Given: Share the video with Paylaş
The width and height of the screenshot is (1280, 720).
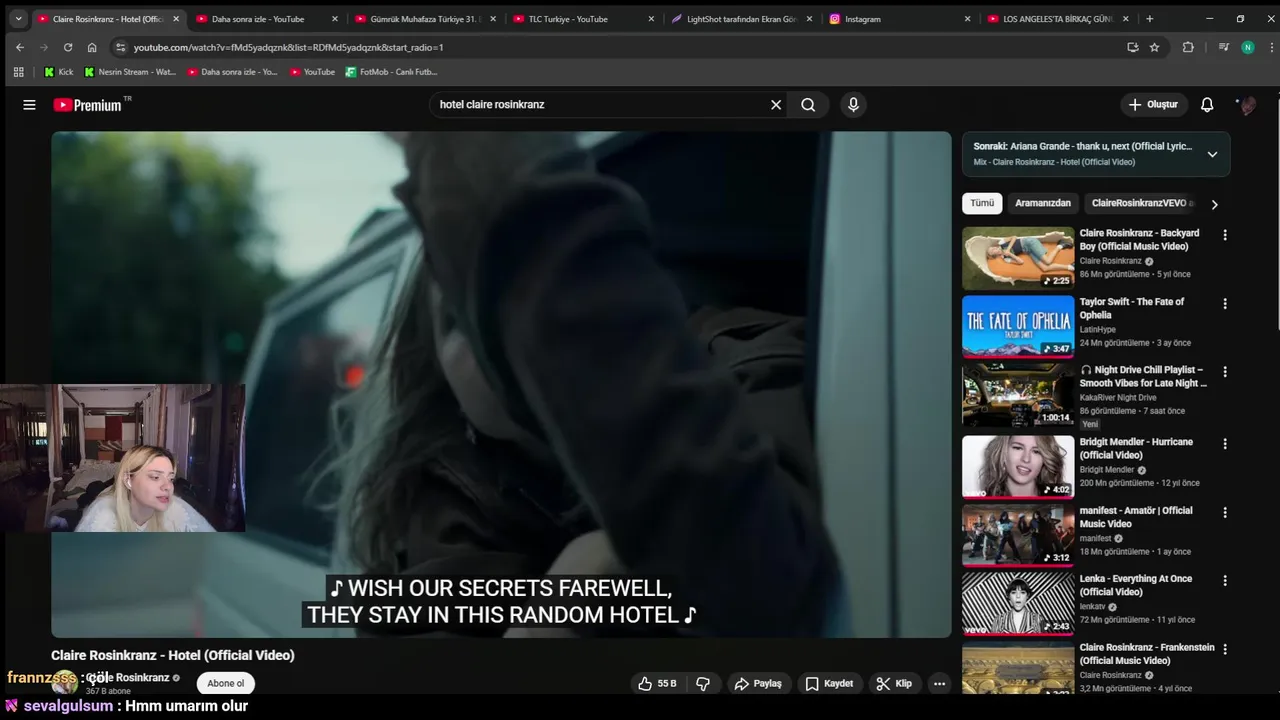Looking at the screenshot, I should point(758,683).
